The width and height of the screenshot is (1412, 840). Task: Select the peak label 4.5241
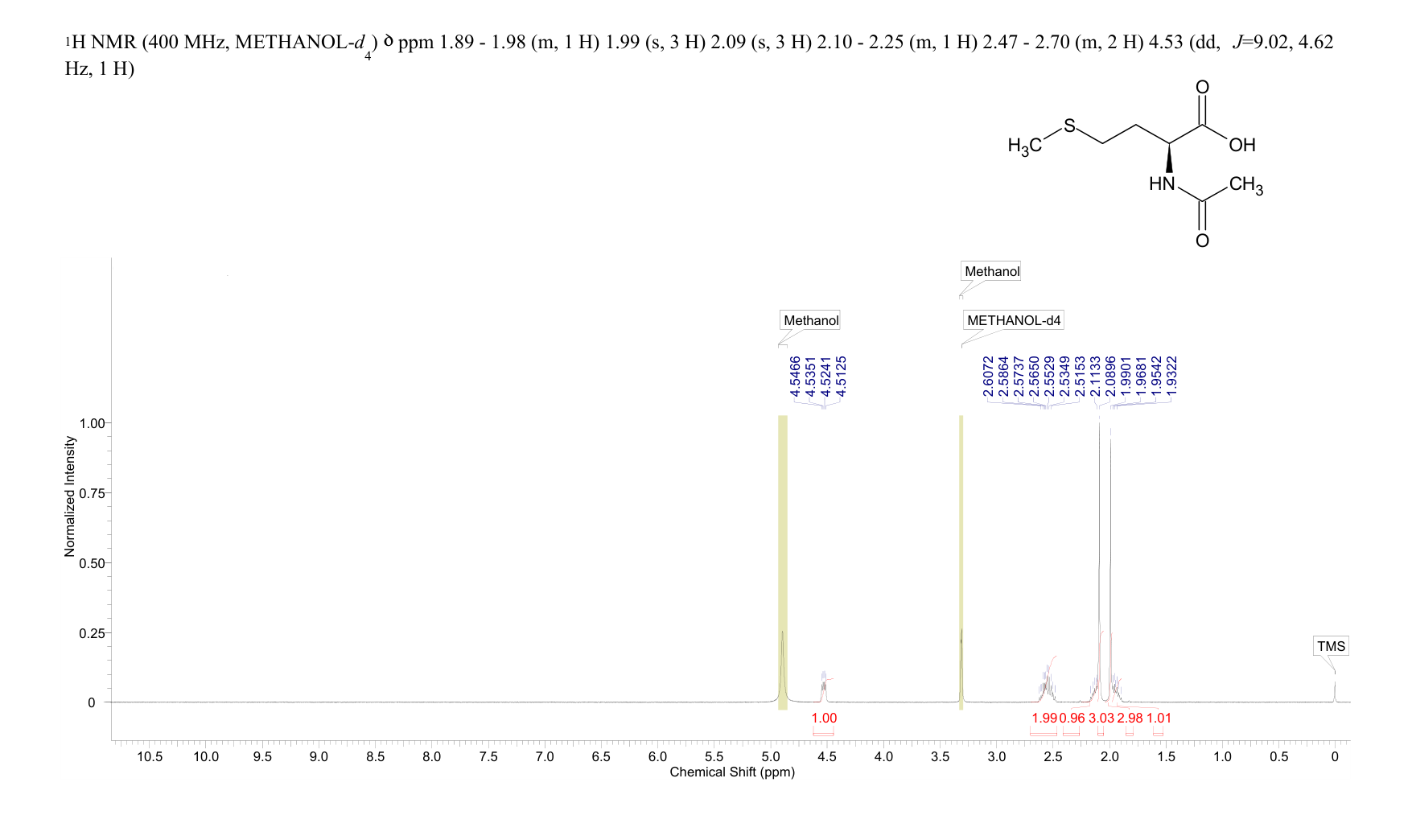[825, 377]
